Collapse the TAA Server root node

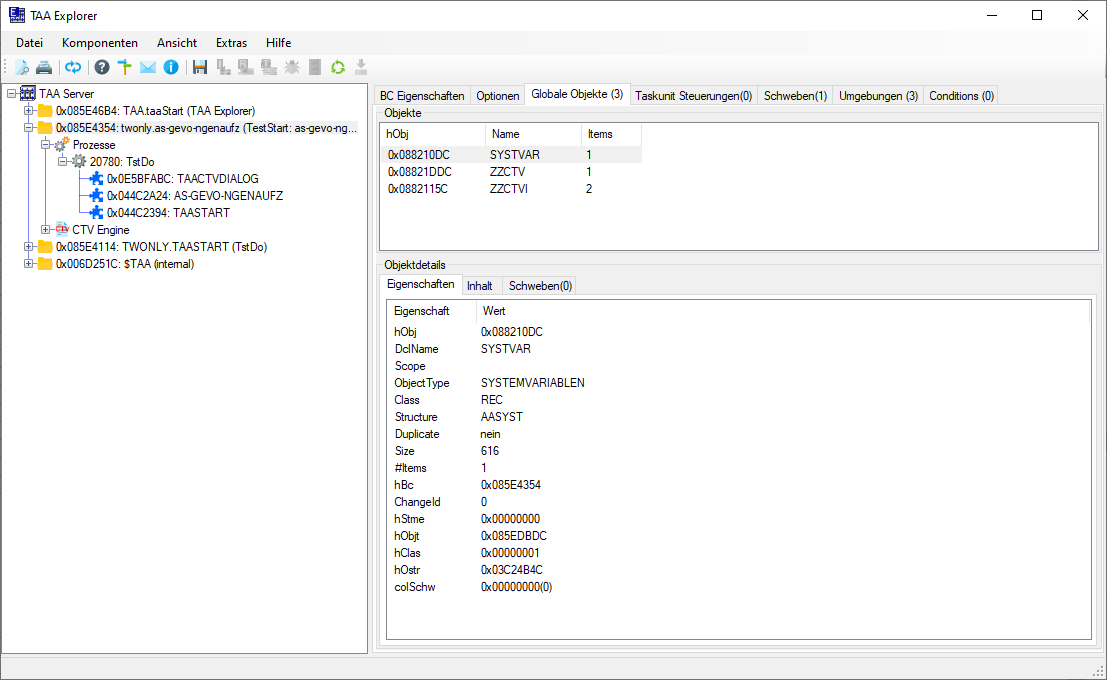[x=11, y=93]
